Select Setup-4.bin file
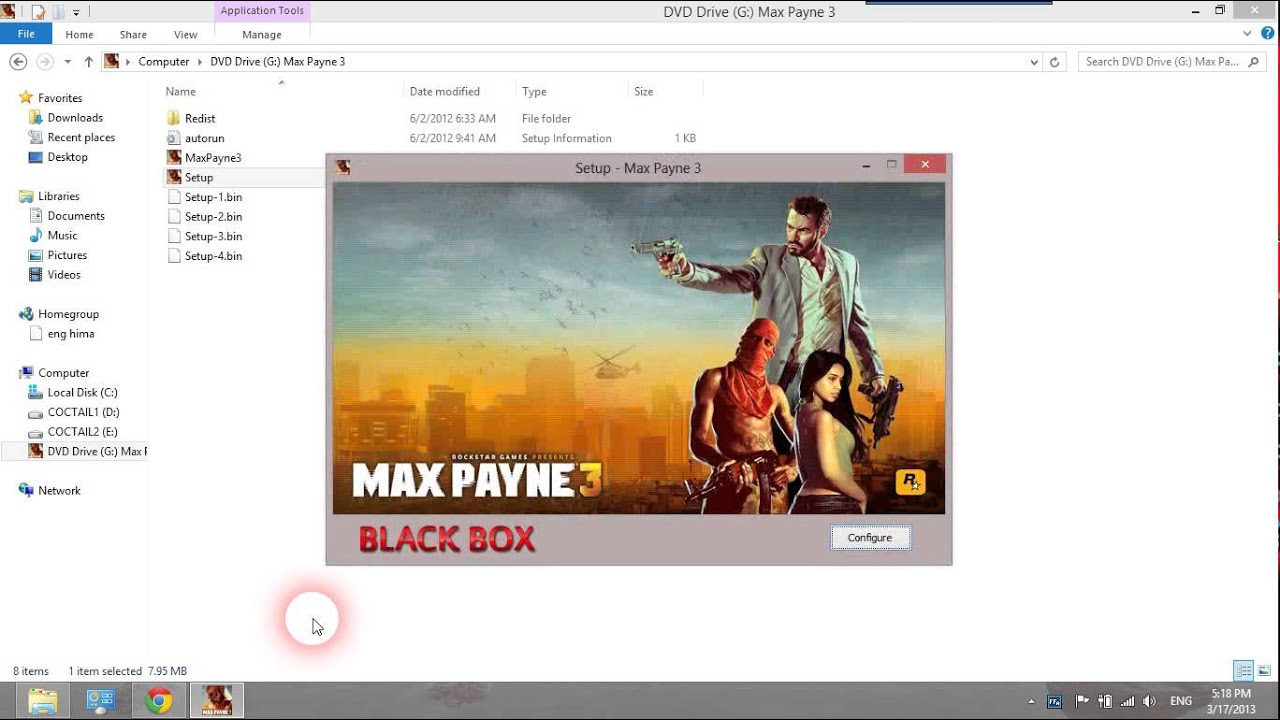The height and width of the screenshot is (720, 1280). [x=213, y=256]
